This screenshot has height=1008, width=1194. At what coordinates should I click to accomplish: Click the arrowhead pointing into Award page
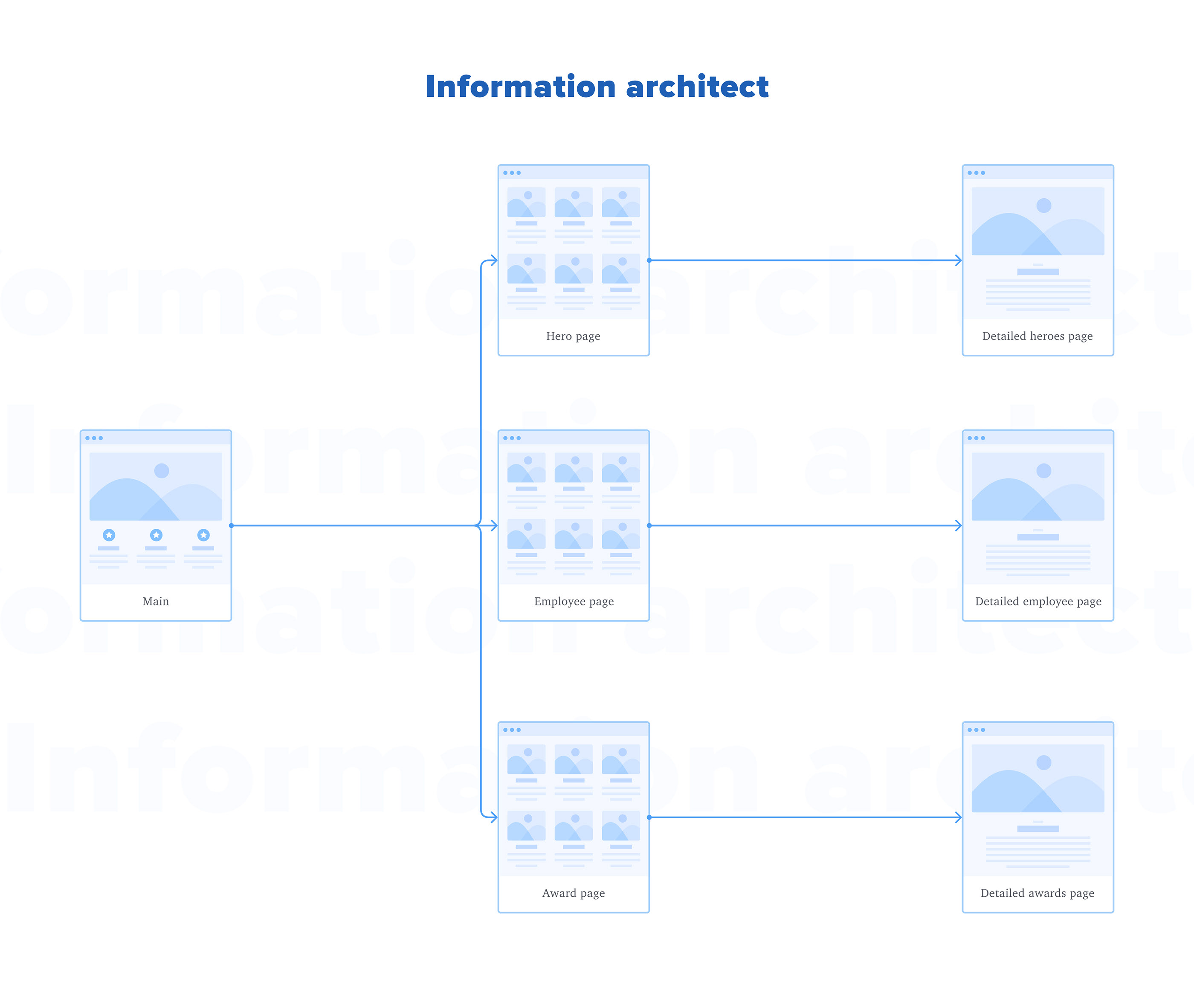click(x=493, y=817)
